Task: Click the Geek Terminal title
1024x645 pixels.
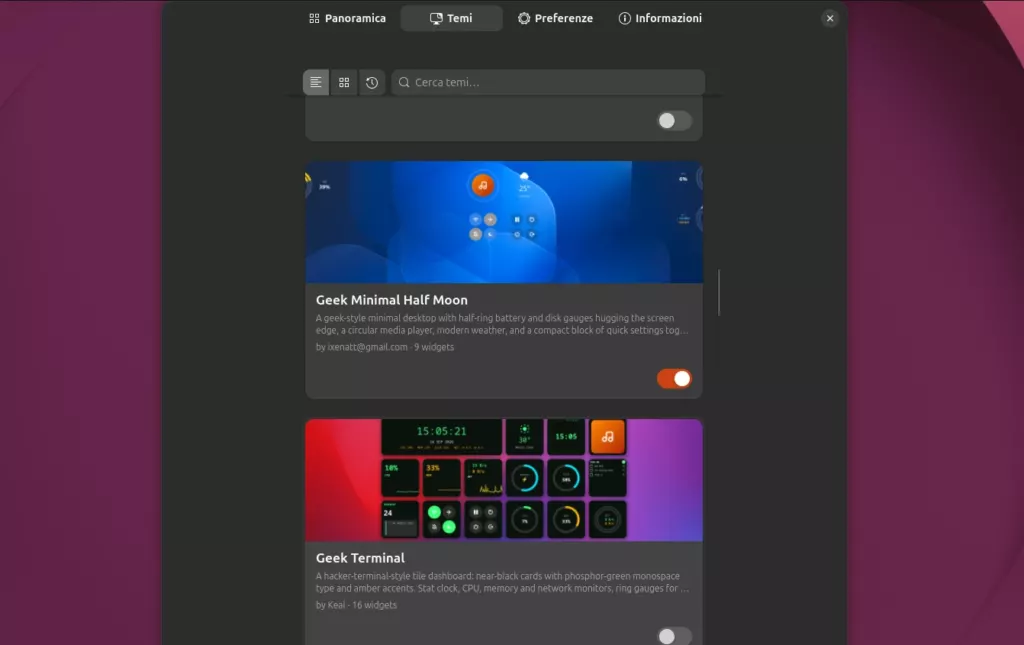Action: tap(360, 558)
